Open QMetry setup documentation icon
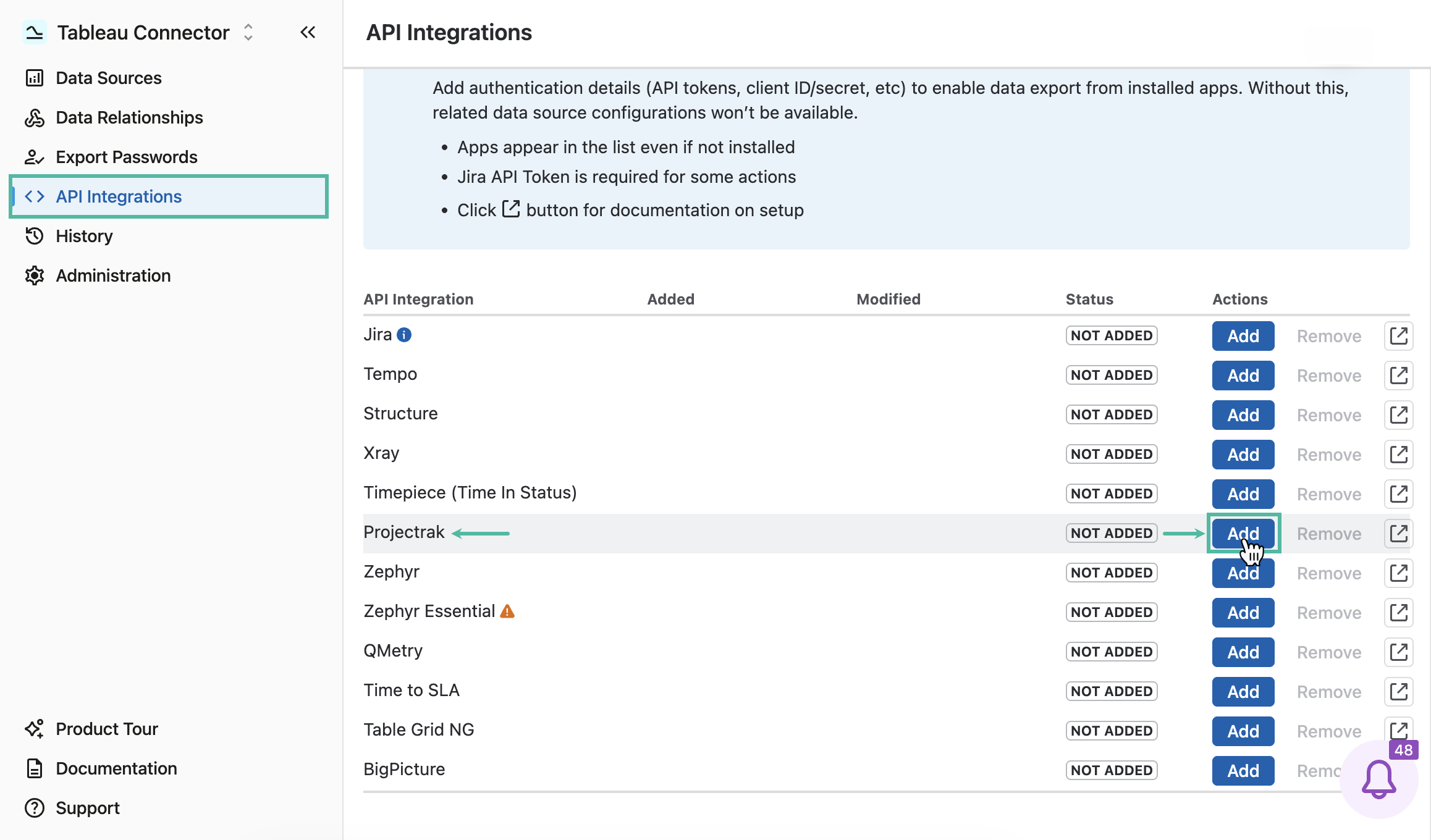Viewport: 1431px width, 840px height. (1399, 652)
